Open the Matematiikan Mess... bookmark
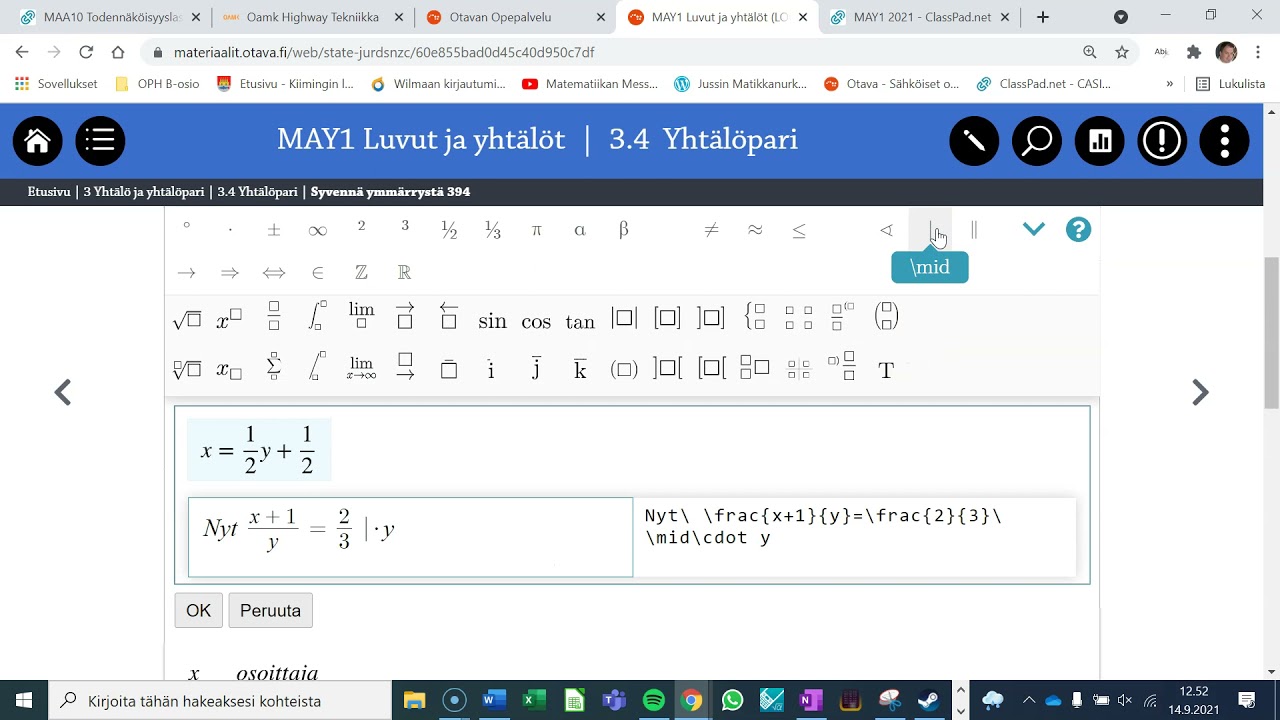 (590, 84)
